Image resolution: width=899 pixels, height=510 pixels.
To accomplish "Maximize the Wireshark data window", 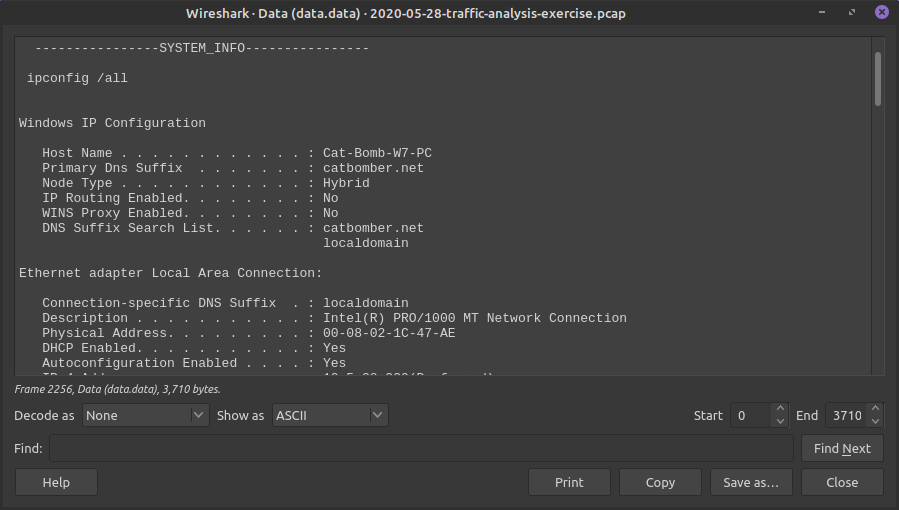I will pos(852,12).
